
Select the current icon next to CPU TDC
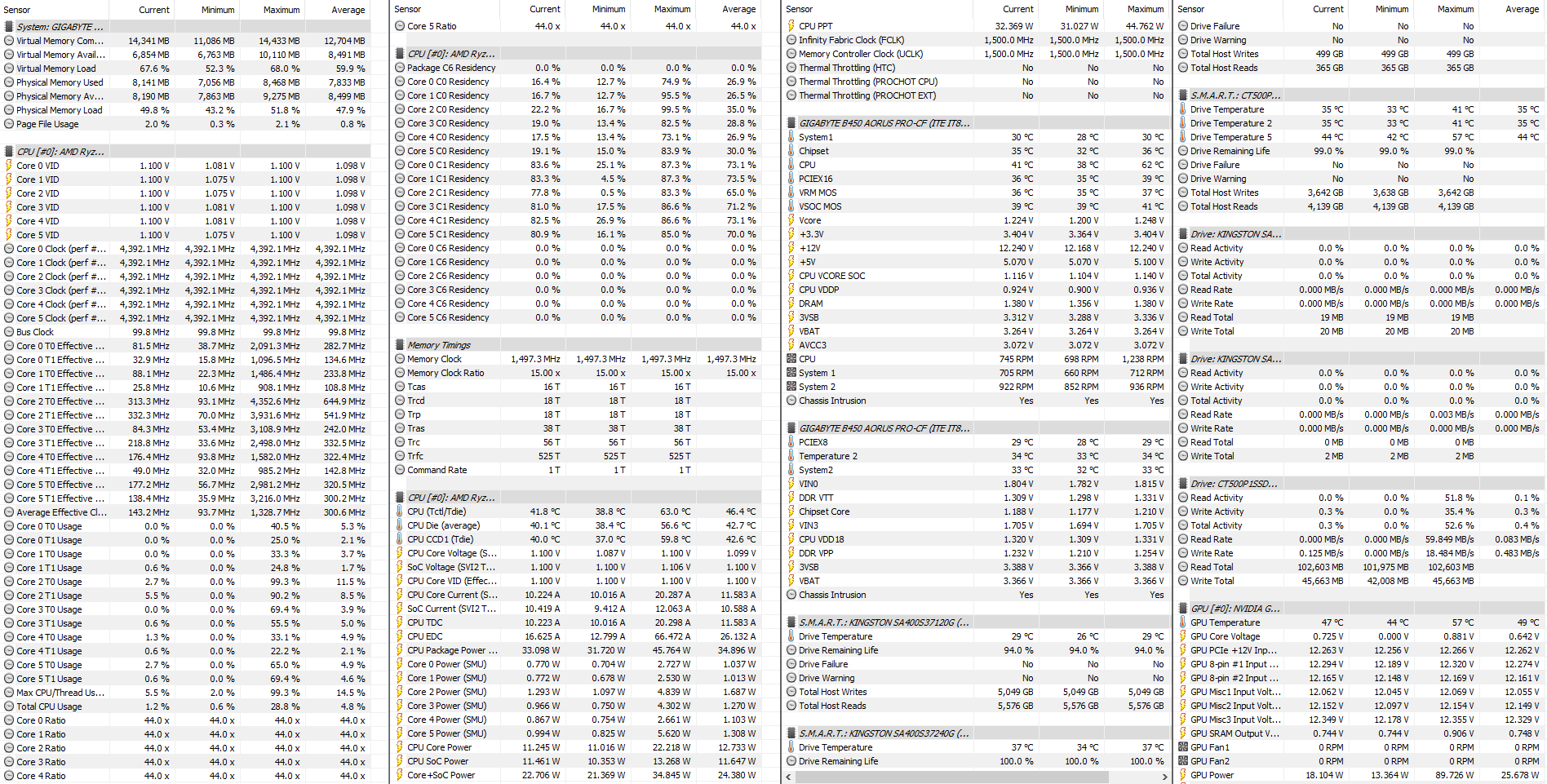coord(400,622)
